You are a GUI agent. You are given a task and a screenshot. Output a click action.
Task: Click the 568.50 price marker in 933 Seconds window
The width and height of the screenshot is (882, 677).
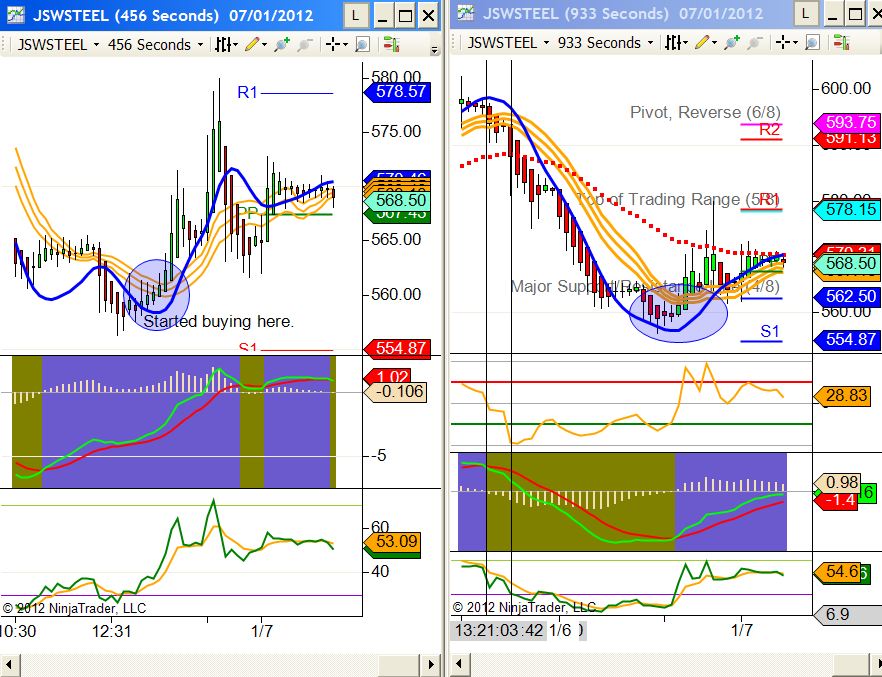(848, 263)
